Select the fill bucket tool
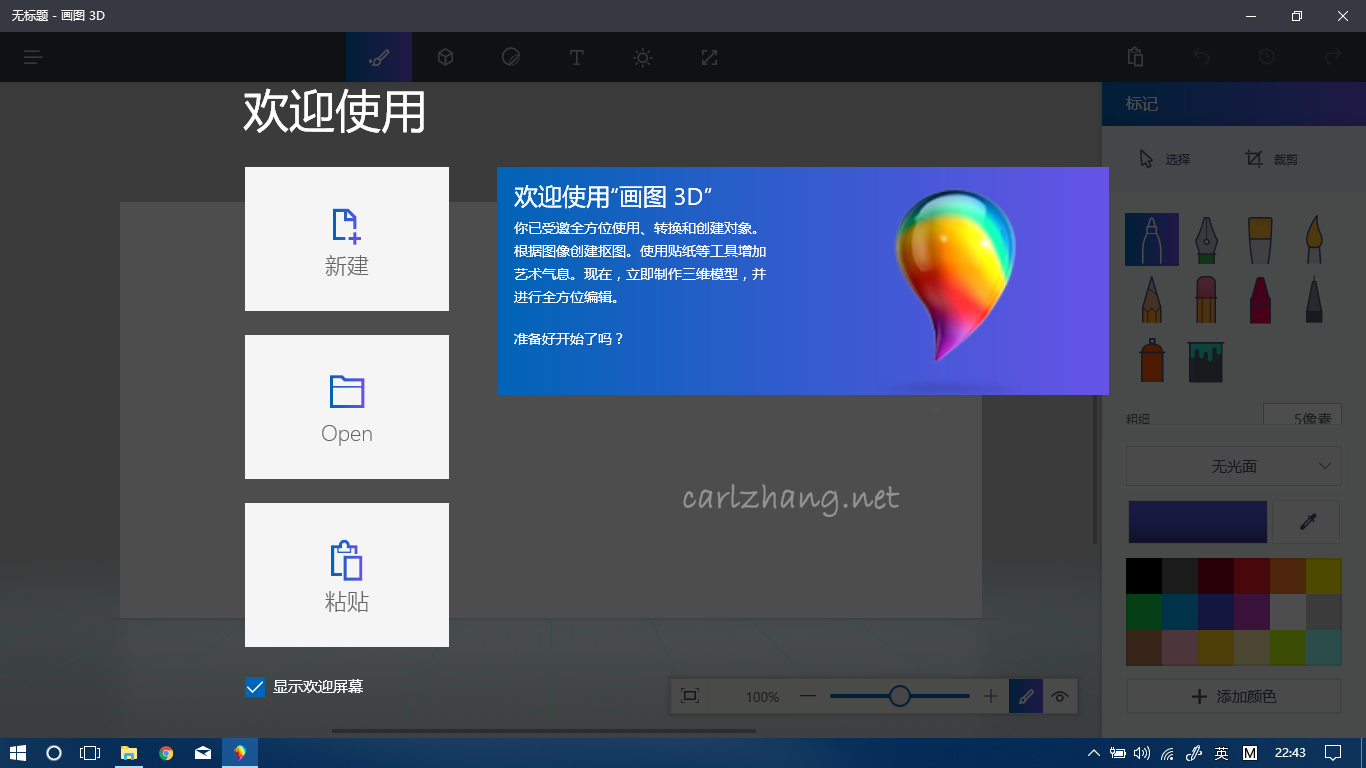This screenshot has height=768, width=1366. tap(1205, 360)
